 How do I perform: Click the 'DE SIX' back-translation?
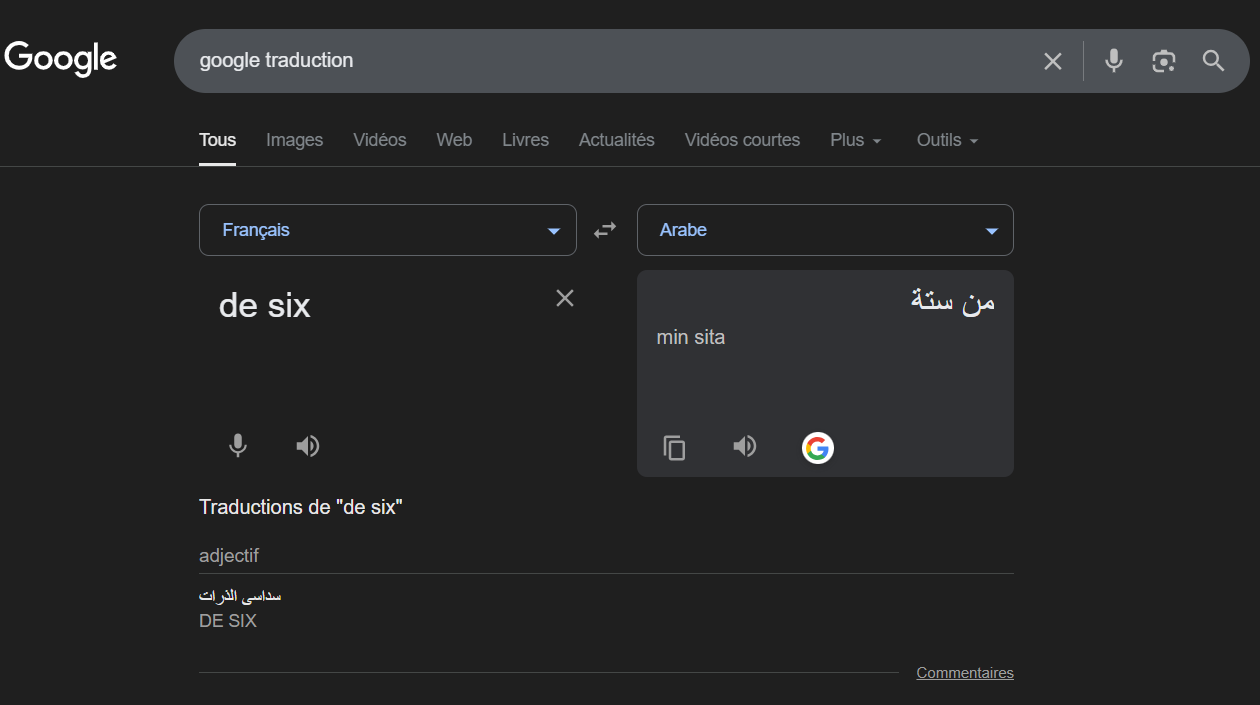tap(228, 621)
